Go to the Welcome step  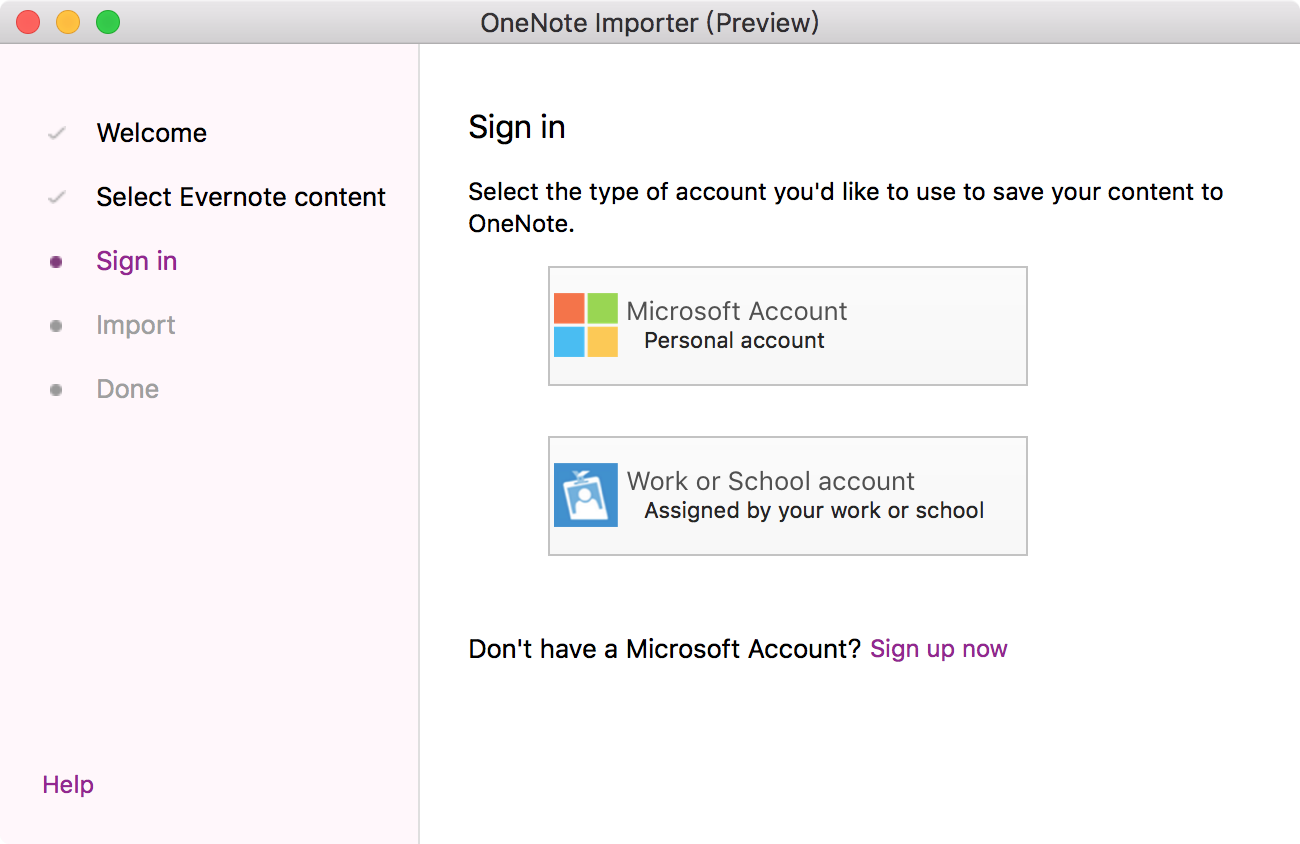[152, 133]
